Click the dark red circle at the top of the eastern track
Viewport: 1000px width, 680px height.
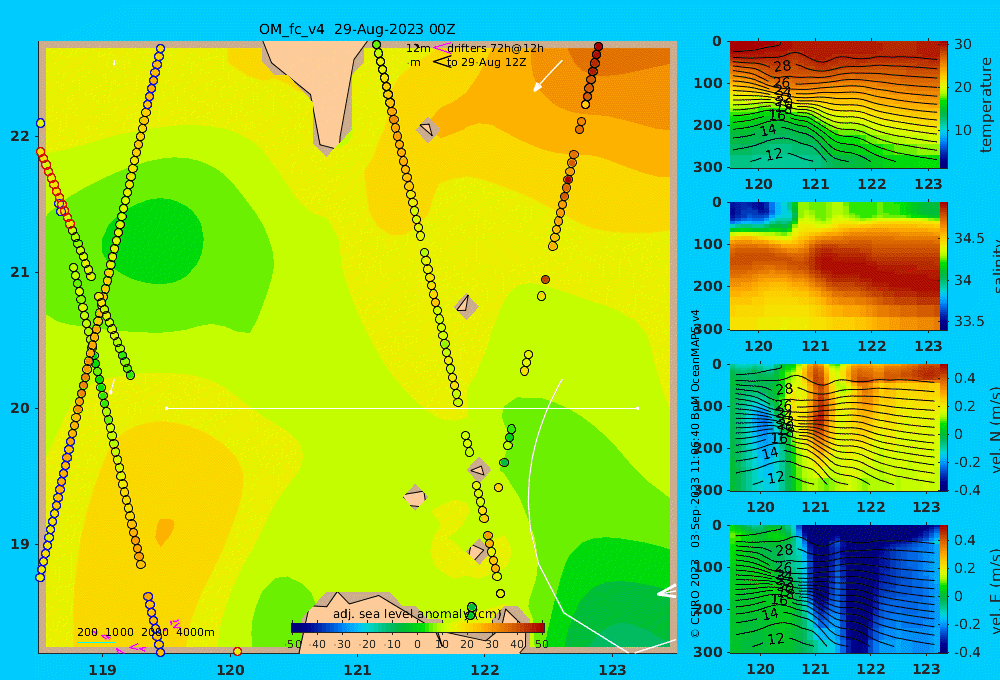click(x=598, y=47)
